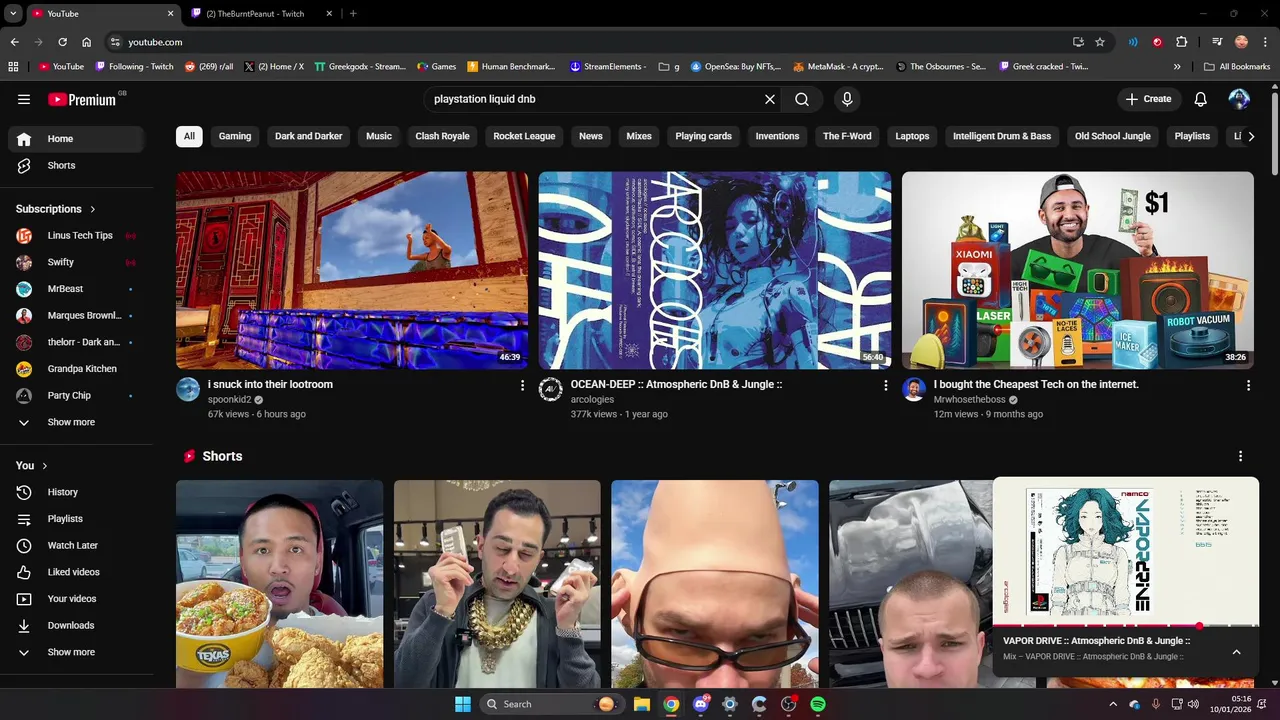Screen dimensions: 1280x720
Task: Open Chrome three-dot menu
Action: pyautogui.click(x=1266, y=42)
